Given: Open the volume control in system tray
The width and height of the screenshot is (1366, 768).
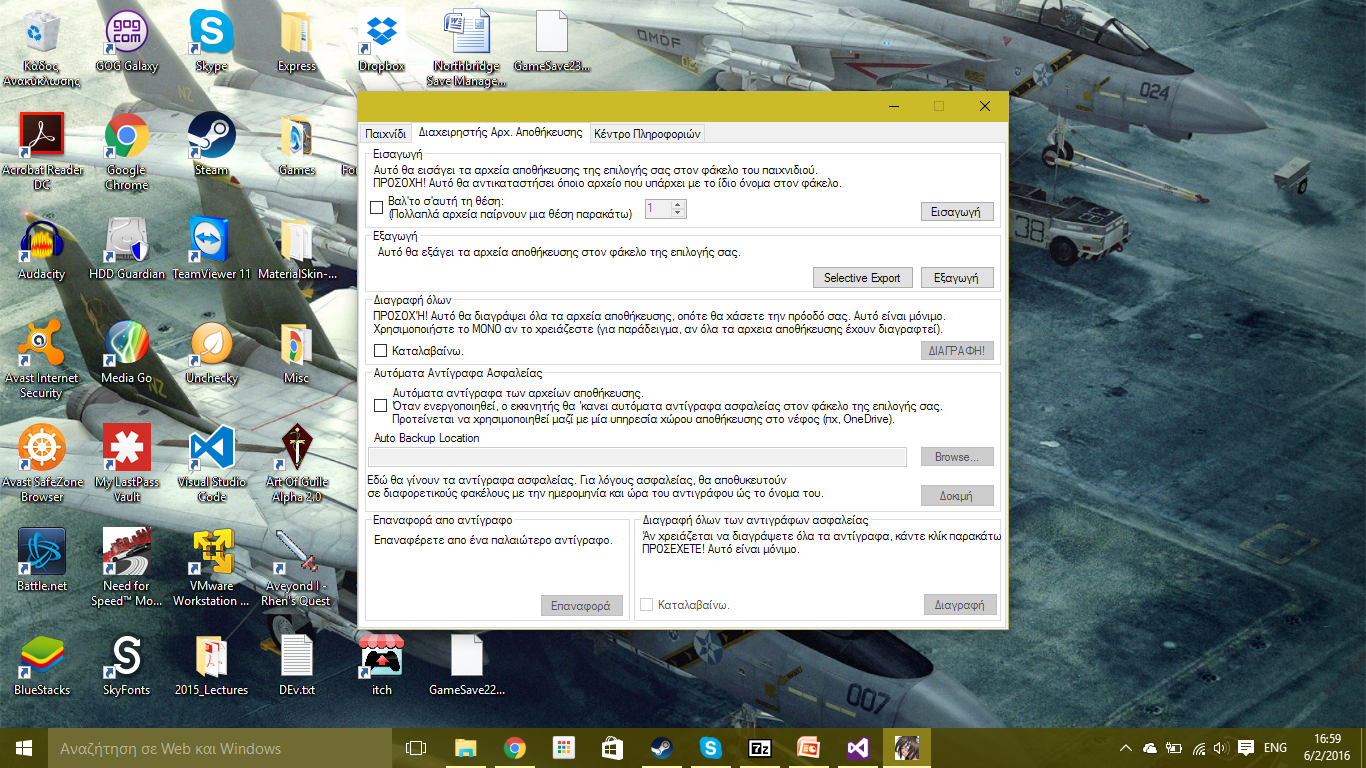Looking at the screenshot, I should click(1219, 748).
